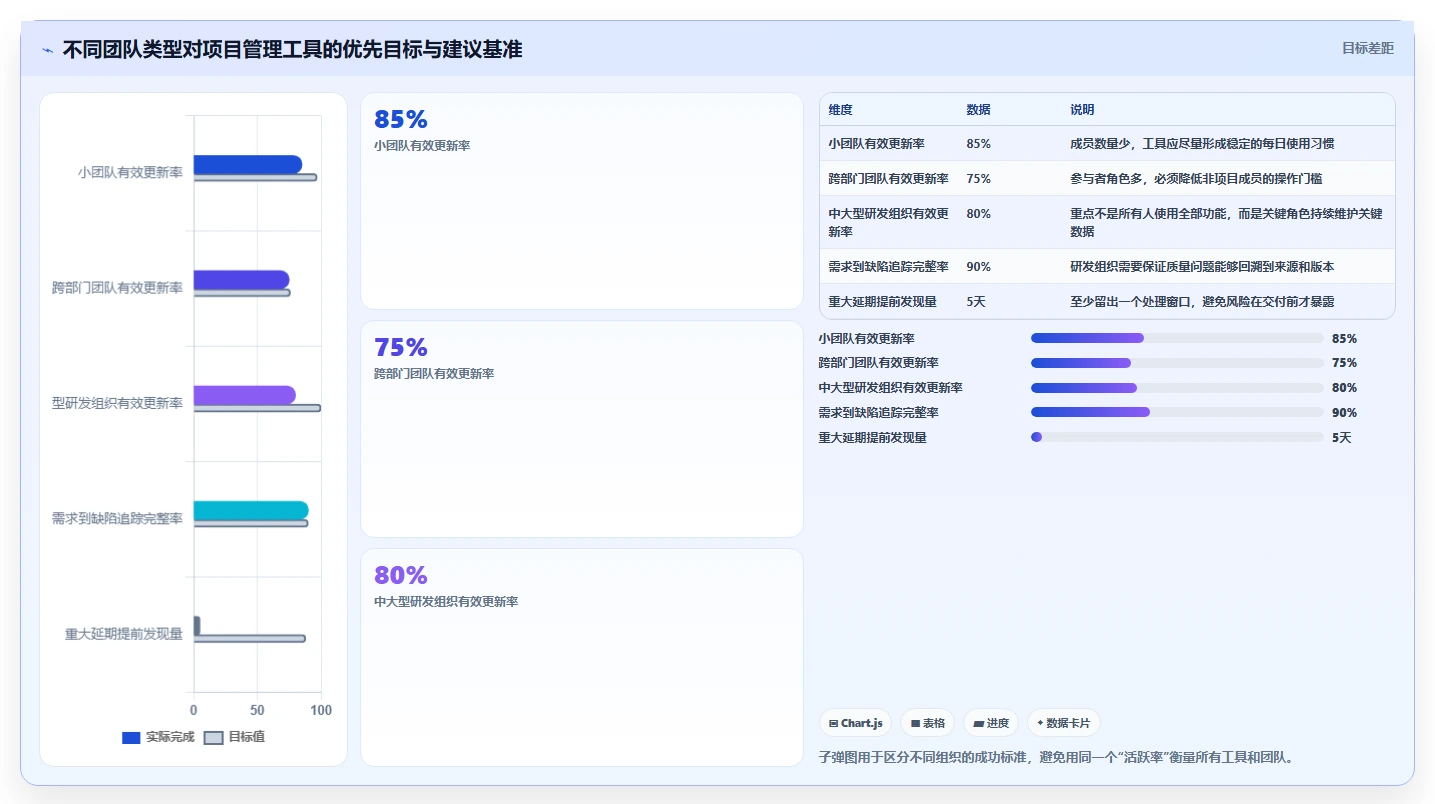The height and width of the screenshot is (804, 1435).
Task: Click the 数据卡片 tag chip
Action: 1064,723
